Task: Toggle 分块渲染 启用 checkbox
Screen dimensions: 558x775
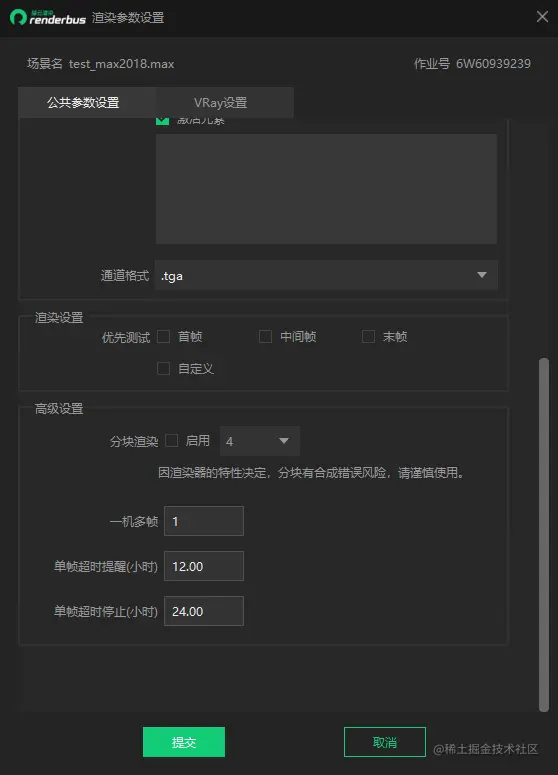Action: [172, 440]
